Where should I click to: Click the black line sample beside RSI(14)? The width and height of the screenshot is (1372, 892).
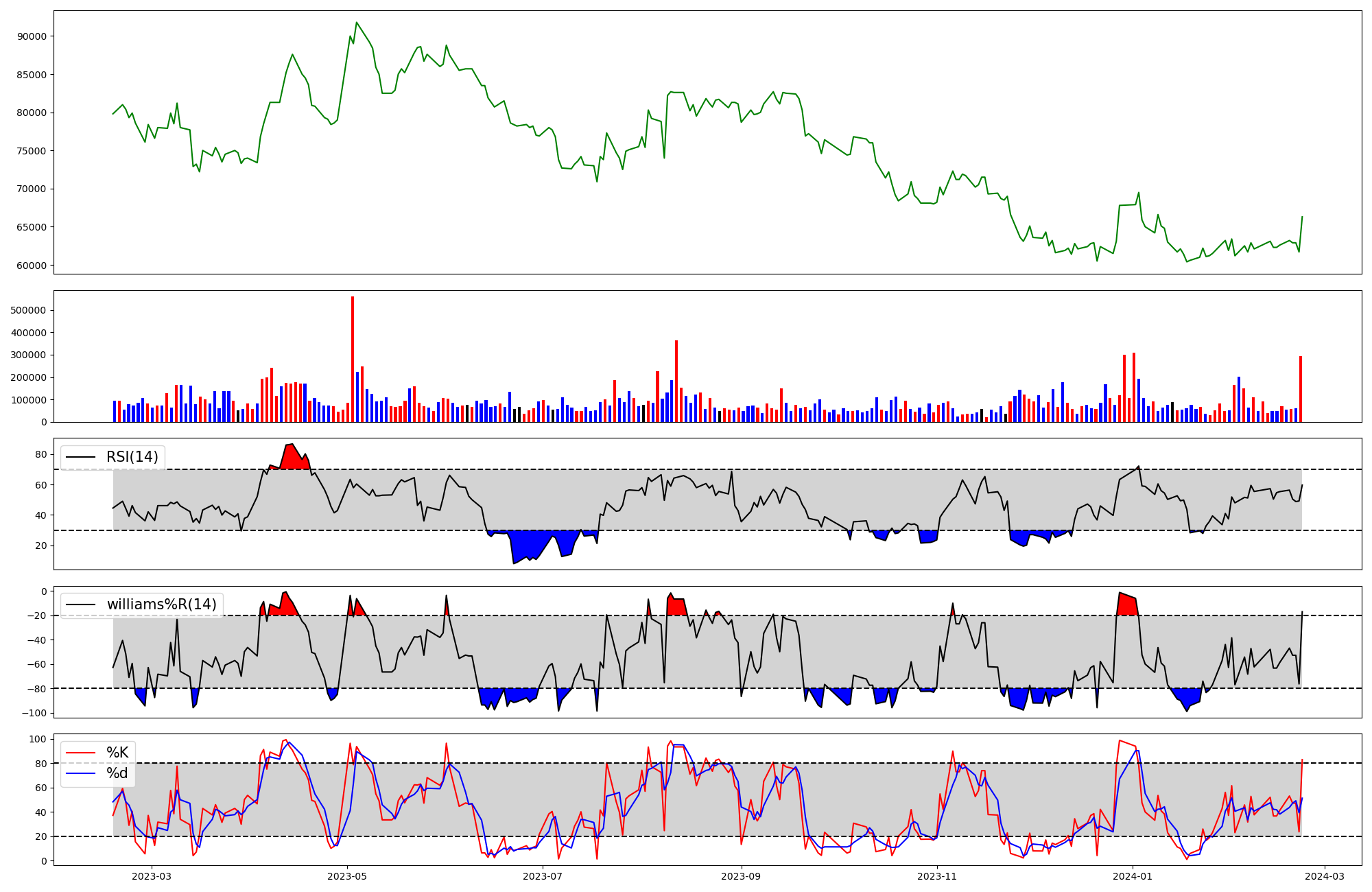[x=80, y=457]
